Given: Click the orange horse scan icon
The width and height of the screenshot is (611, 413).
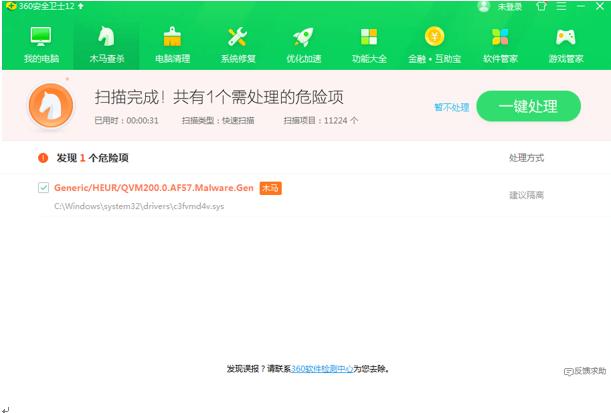Looking at the screenshot, I should 51,106.
